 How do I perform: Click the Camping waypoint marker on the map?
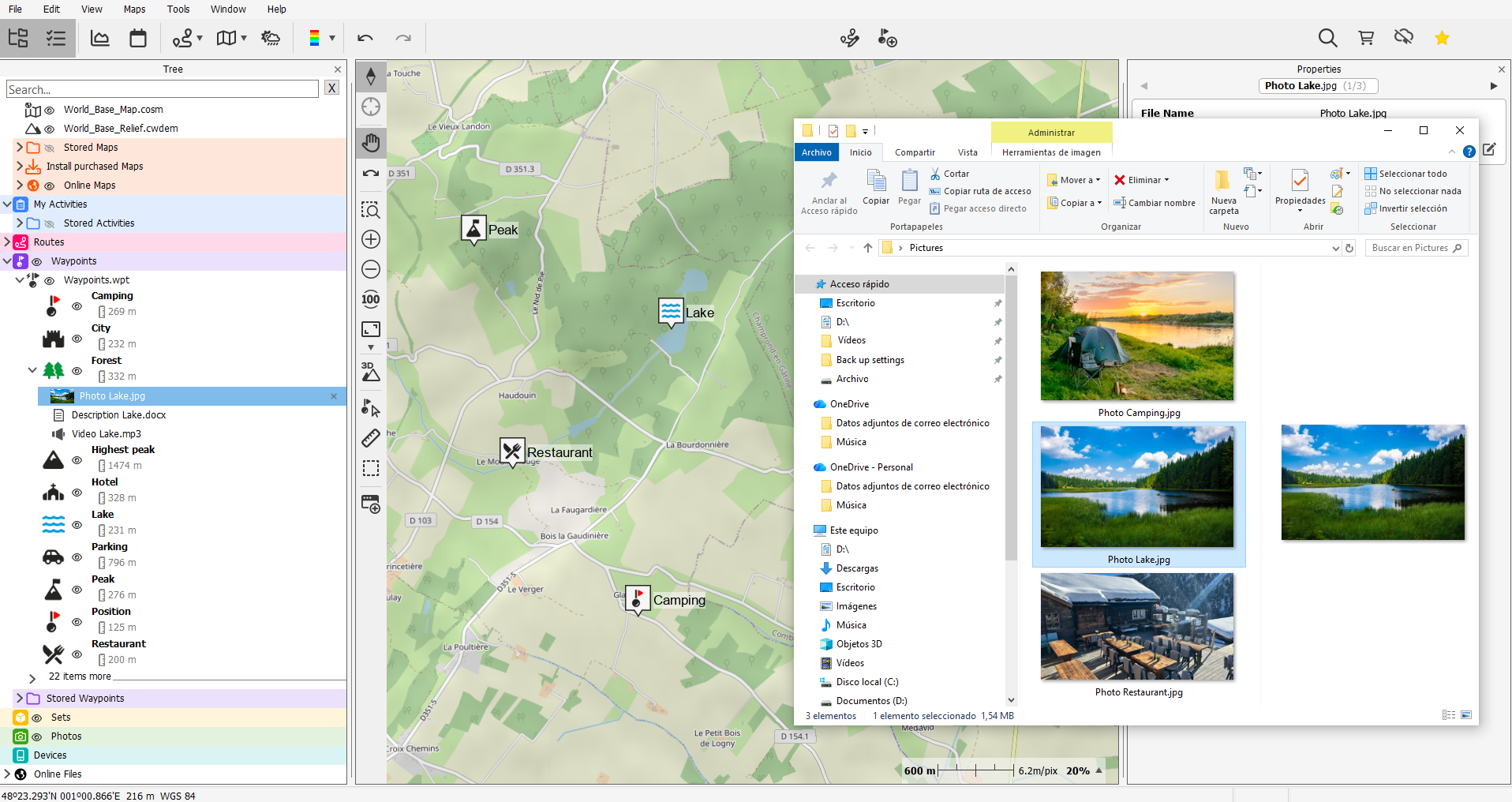coord(638,600)
